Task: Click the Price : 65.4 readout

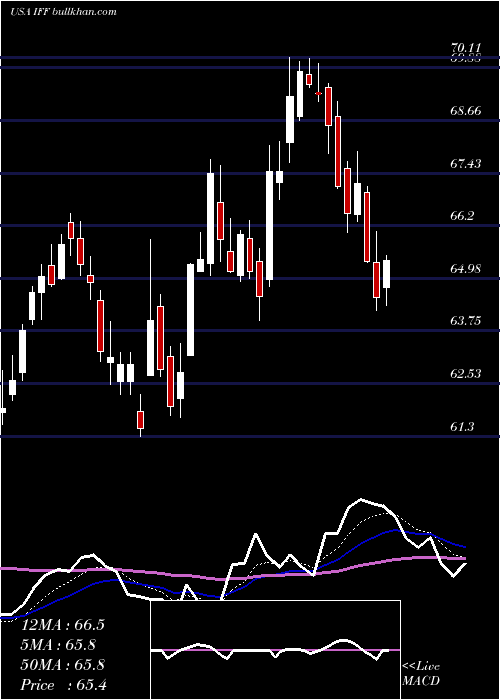Action: pyautogui.click(x=63, y=685)
